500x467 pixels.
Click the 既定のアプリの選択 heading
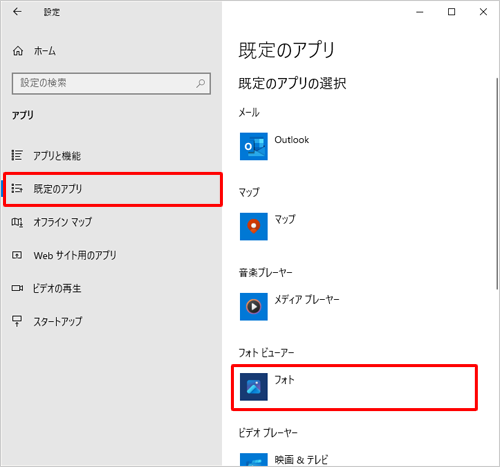tap(292, 83)
